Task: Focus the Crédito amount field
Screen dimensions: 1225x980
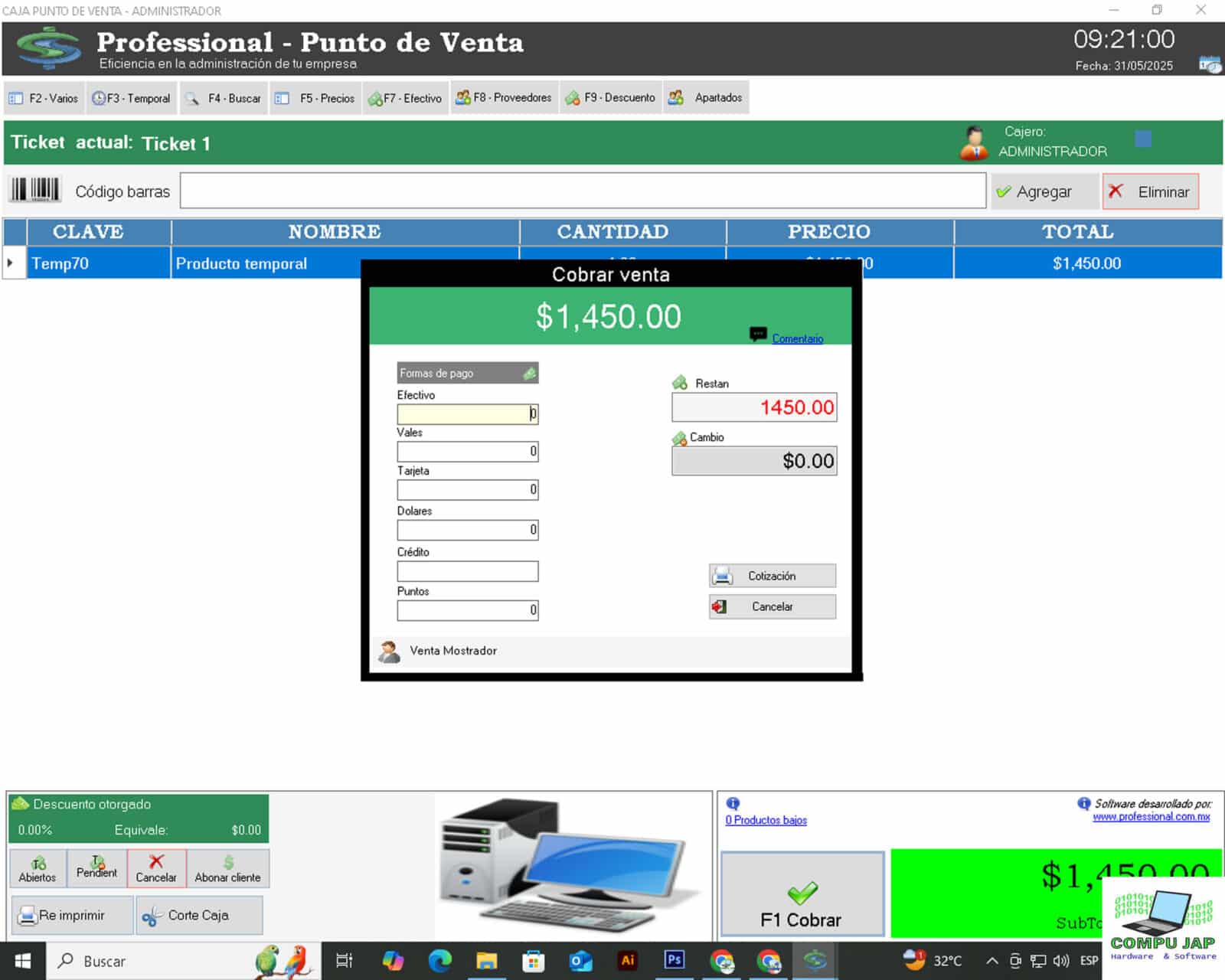Action: click(468, 571)
